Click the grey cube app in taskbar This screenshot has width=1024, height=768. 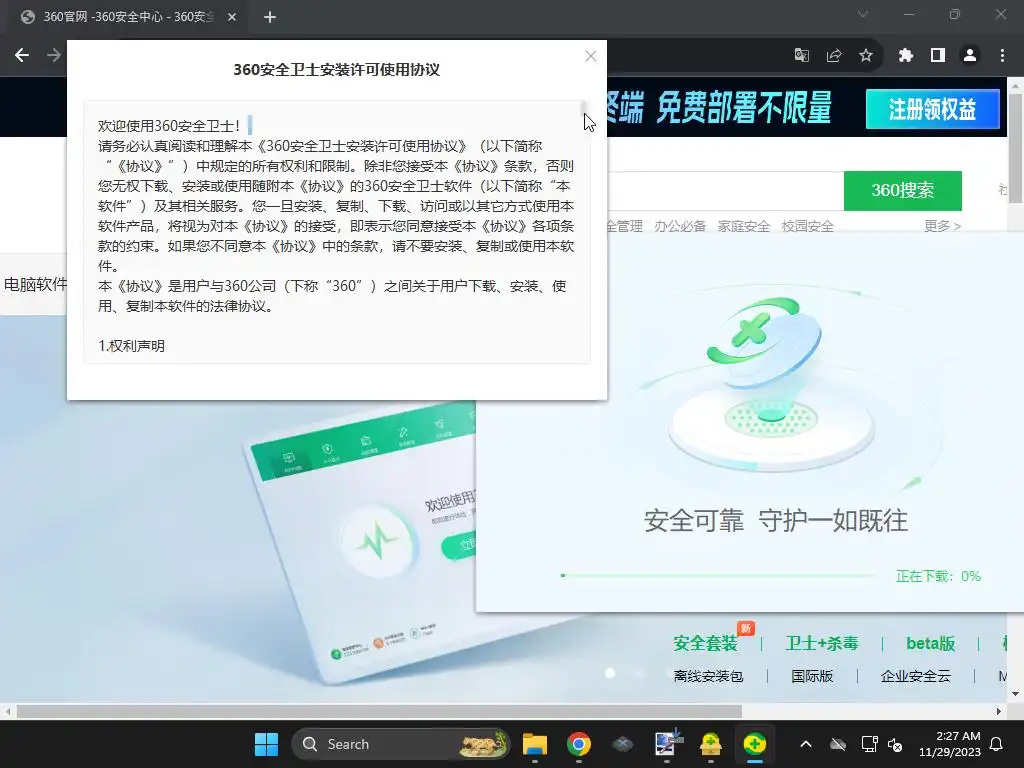[x=622, y=744]
